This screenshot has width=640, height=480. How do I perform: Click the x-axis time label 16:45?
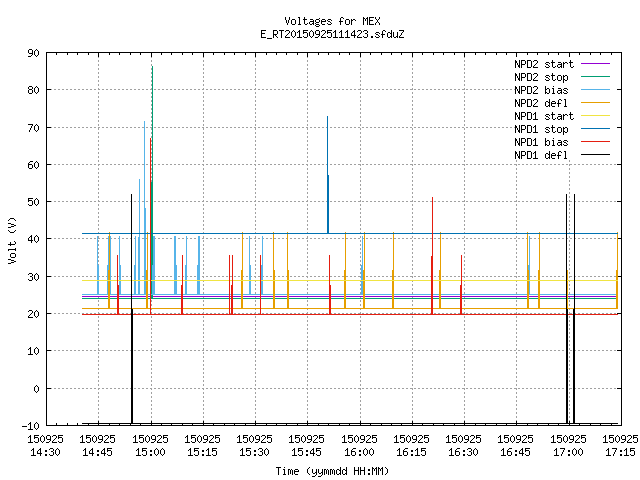515,452
